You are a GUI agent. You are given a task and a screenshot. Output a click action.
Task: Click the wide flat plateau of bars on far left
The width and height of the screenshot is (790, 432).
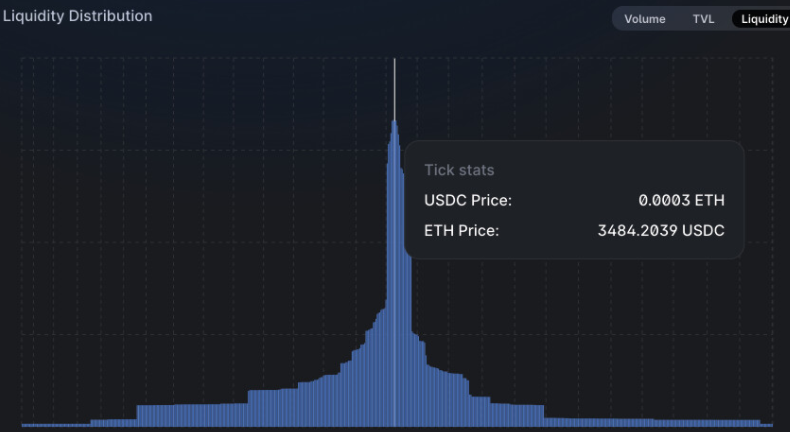pyautogui.click(x=192, y=415)
